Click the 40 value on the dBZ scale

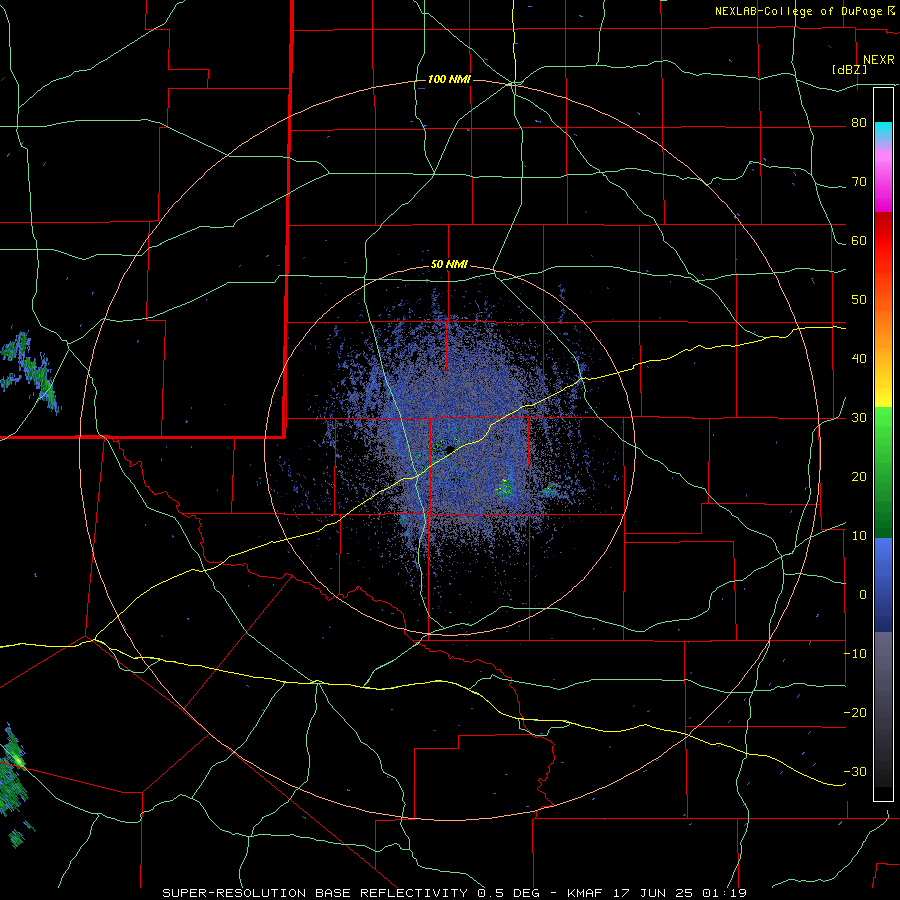point(859,359)
